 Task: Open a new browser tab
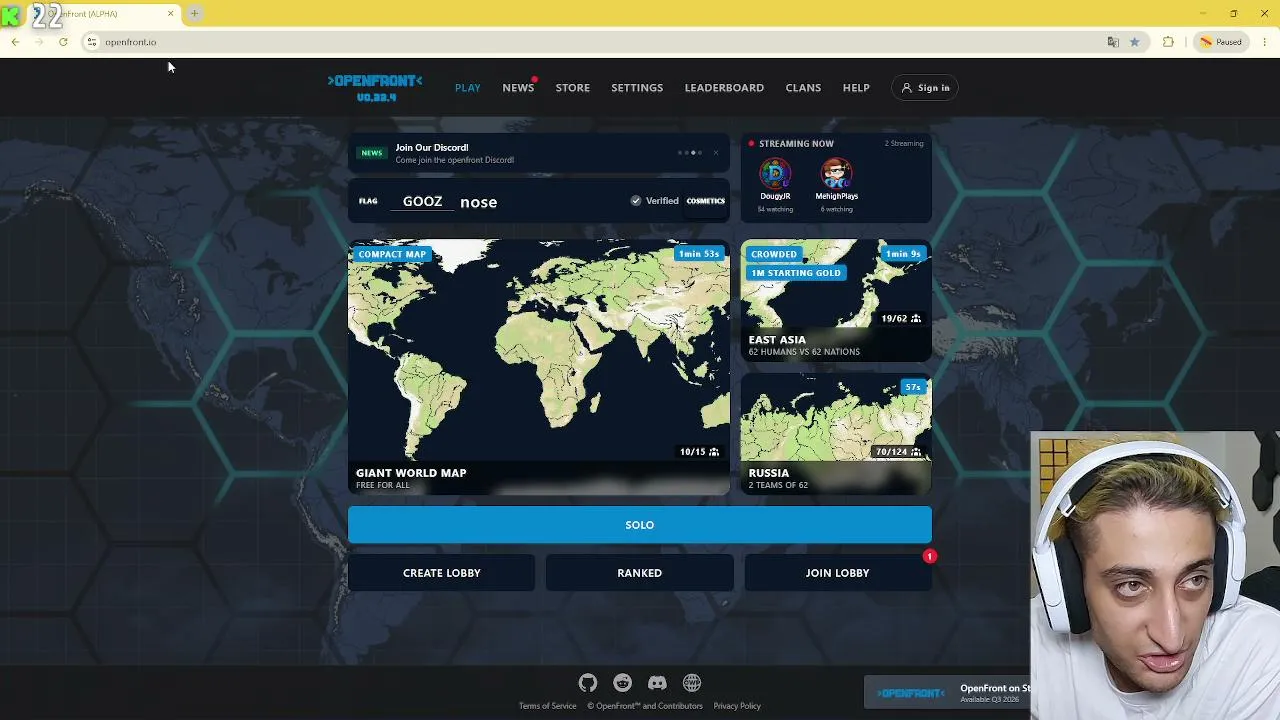195,13
